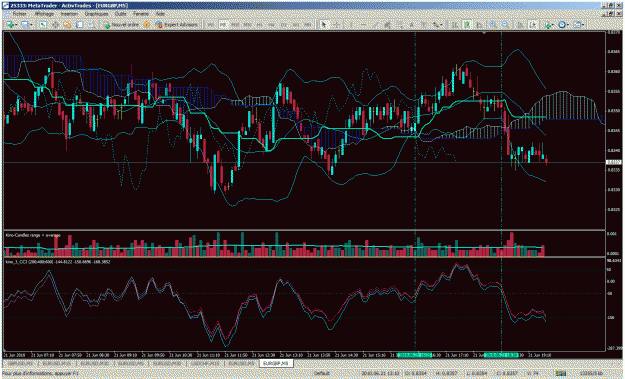Open the Fichier menu
The image size is (625, 379).
20,14
